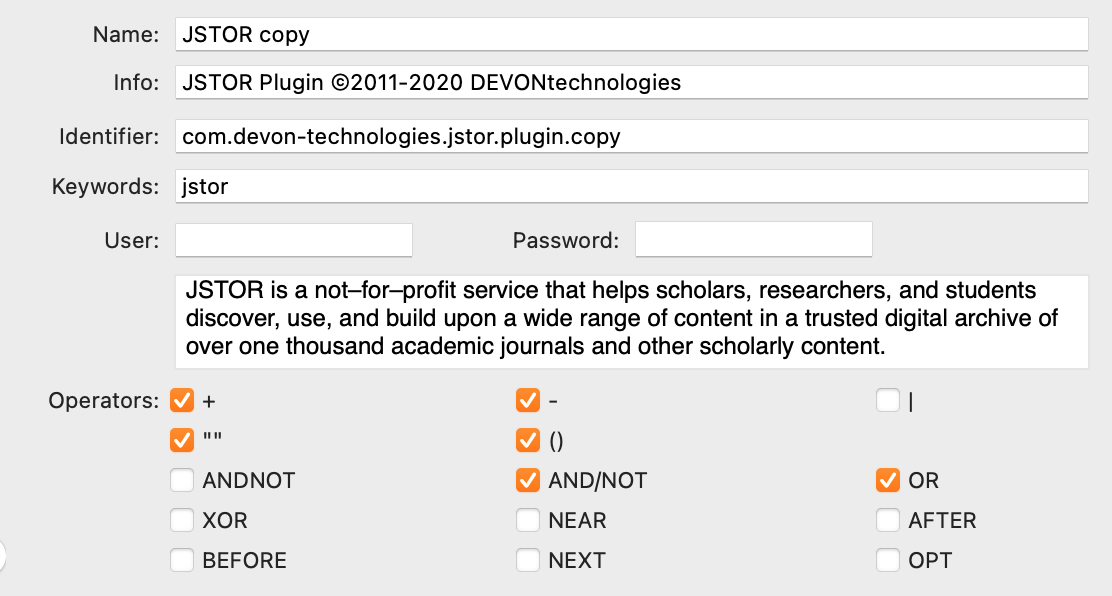Tick the OPT operator checkbox
1112x596 pixels.
[888, 560]
